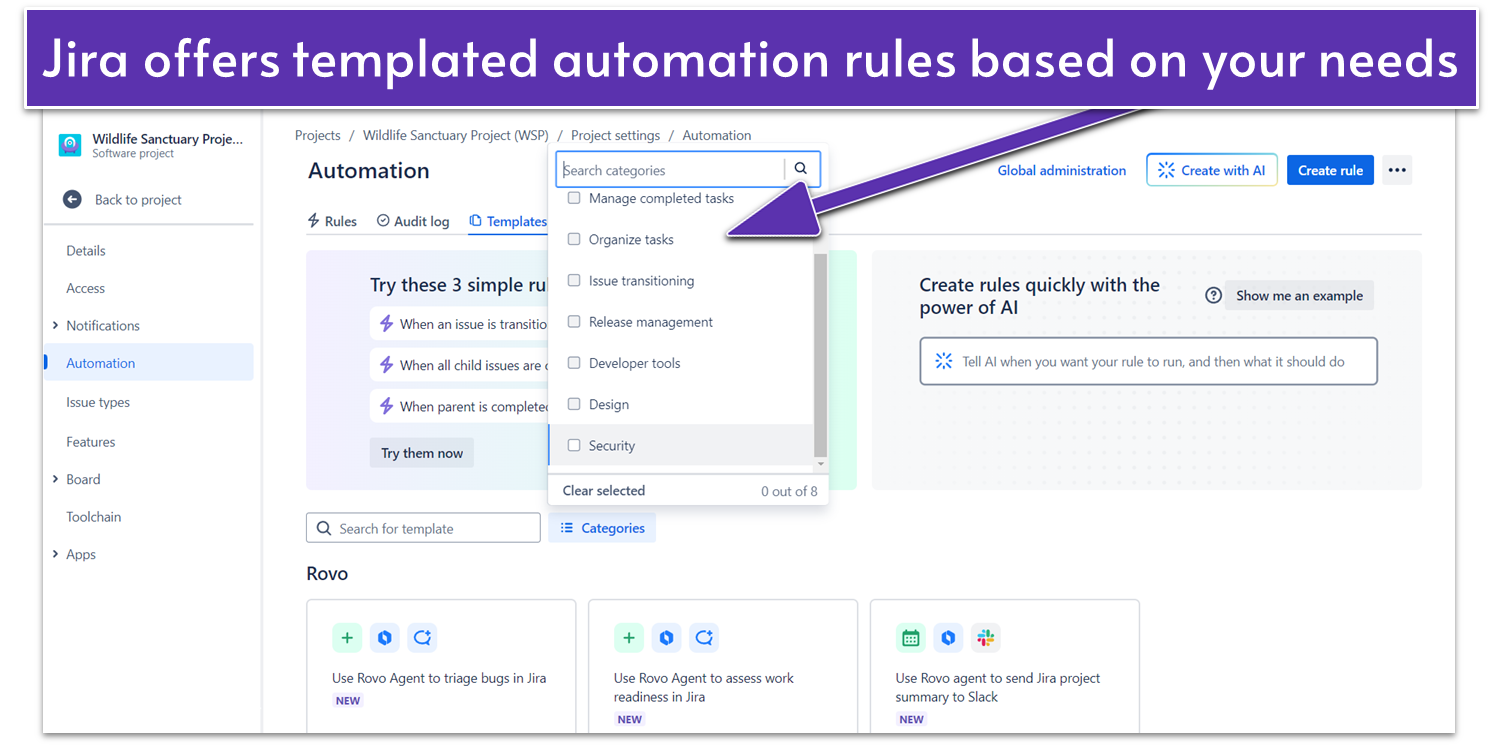The width and height of the screenshot is (1500, 746).
Task: Open the three-dot more actions menu
Action: click(1397, 170)
